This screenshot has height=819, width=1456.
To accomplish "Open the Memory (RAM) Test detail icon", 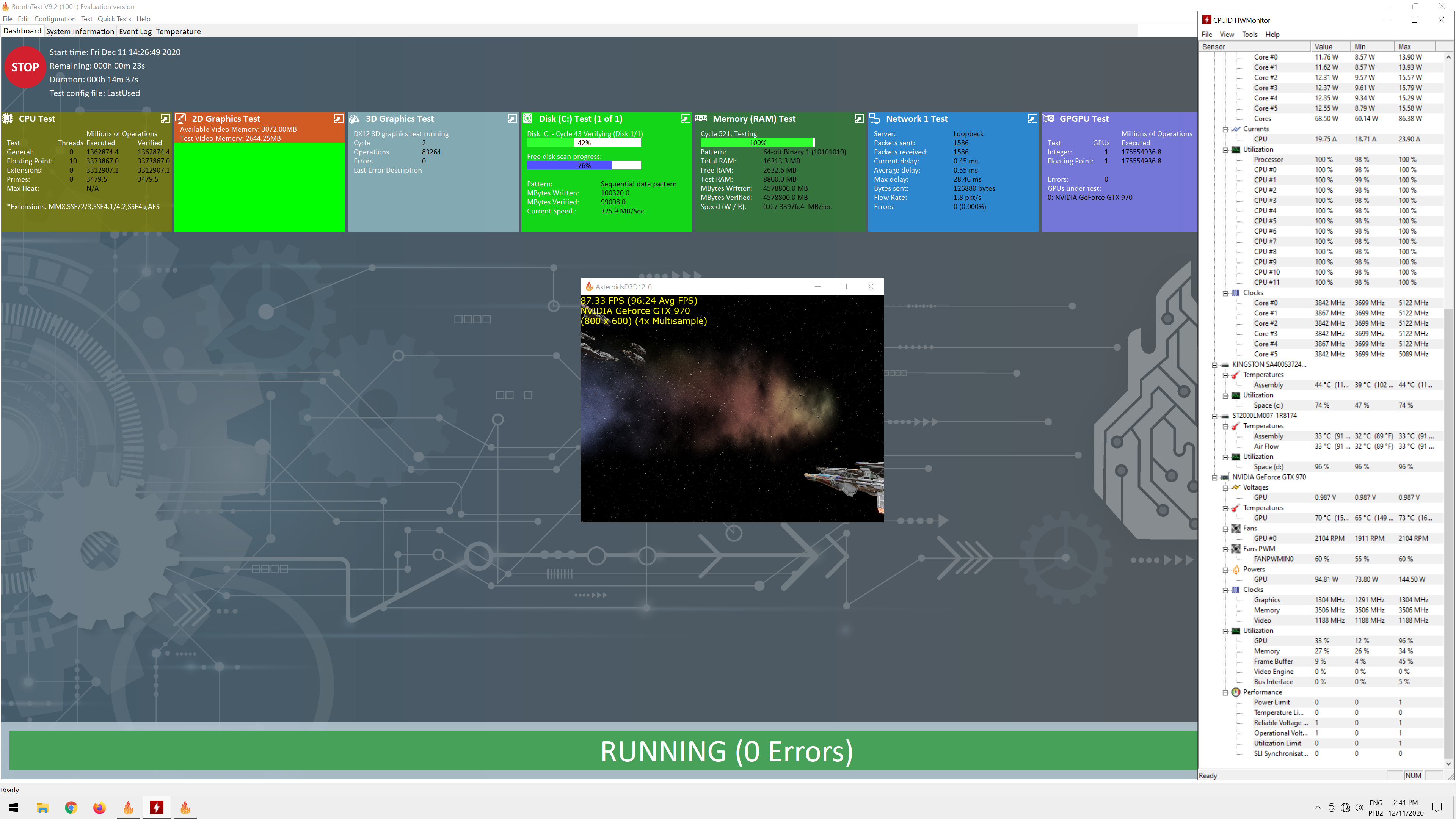I will 859,119.
